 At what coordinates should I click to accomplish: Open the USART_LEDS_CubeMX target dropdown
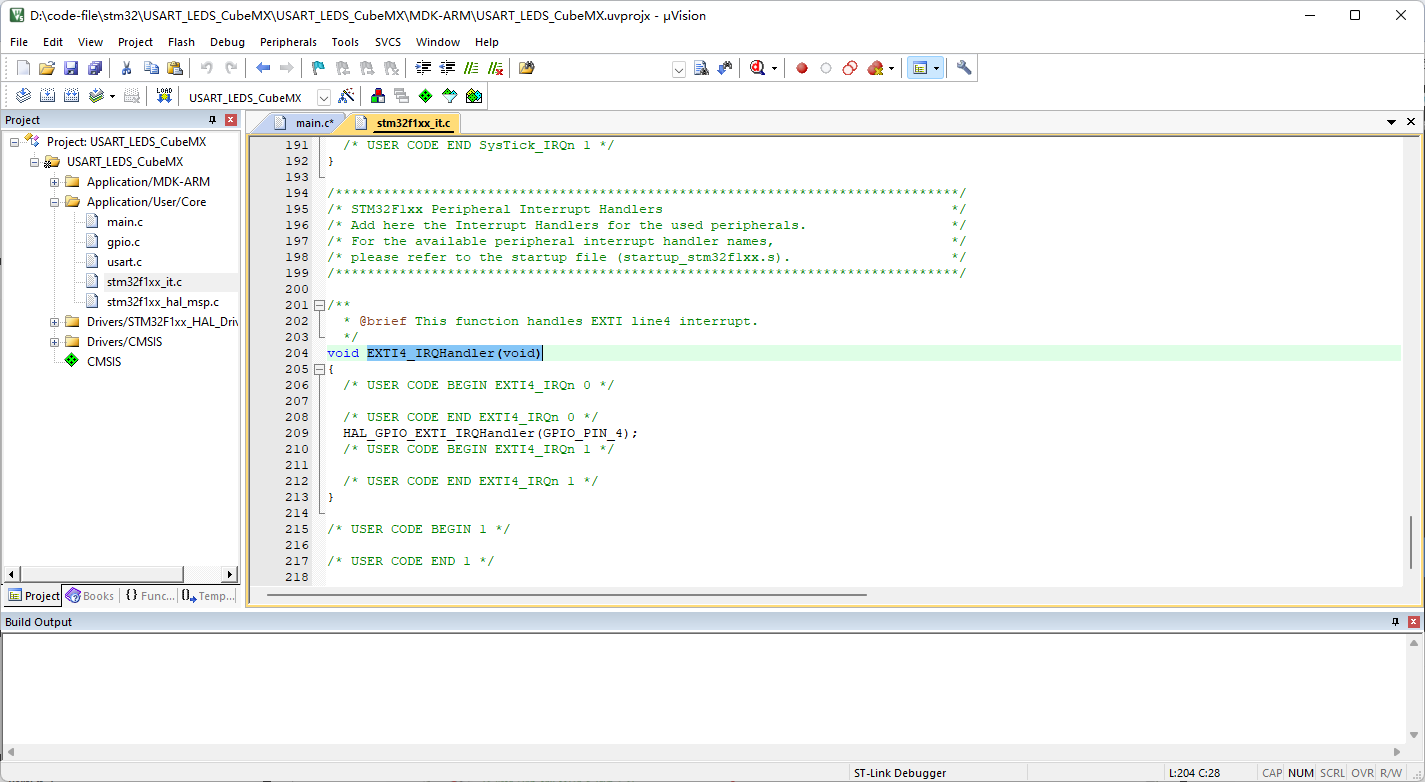tap(324, 98)
